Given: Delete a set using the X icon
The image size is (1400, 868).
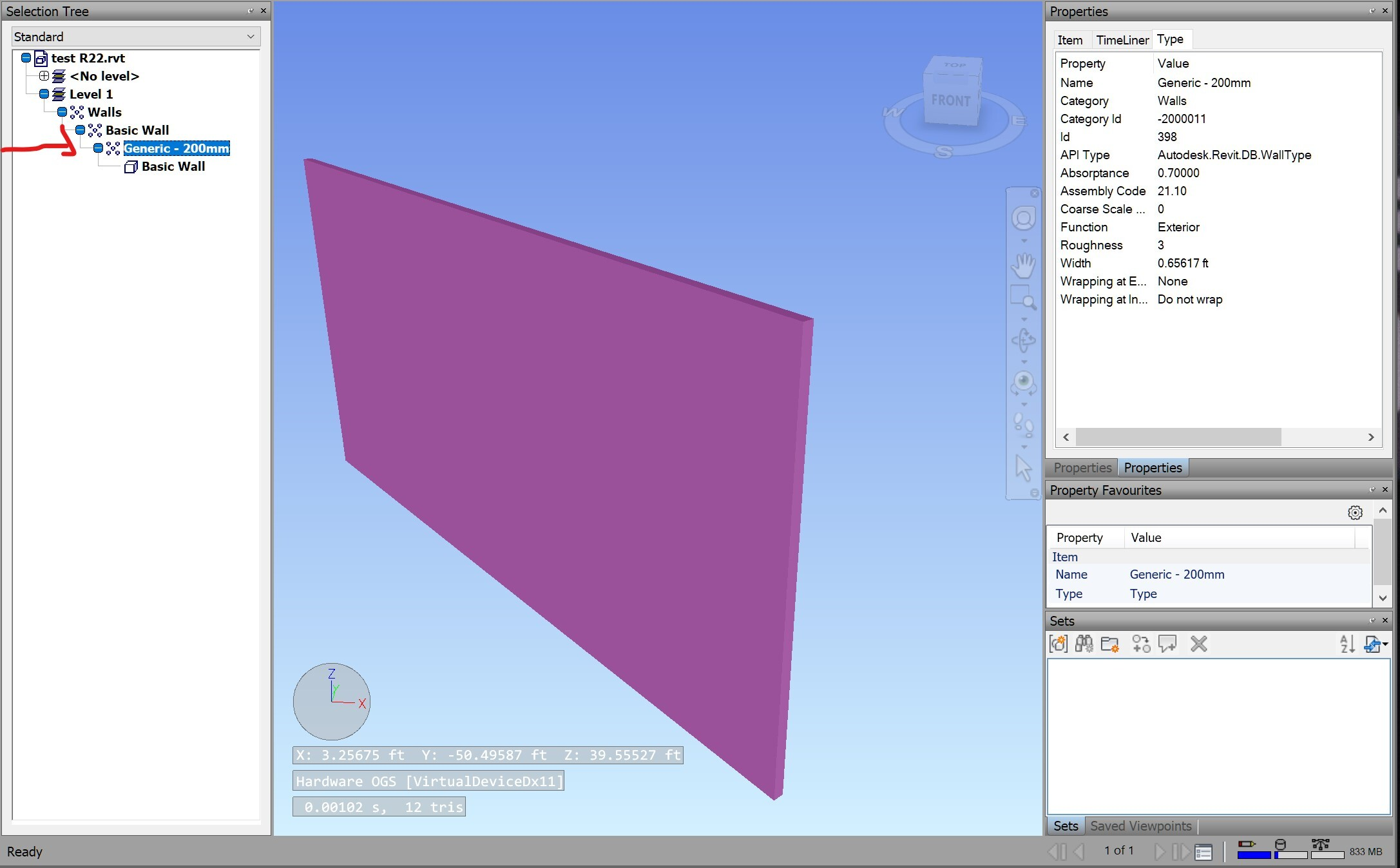Looking at the screenshot, I should click(1200, 644).
